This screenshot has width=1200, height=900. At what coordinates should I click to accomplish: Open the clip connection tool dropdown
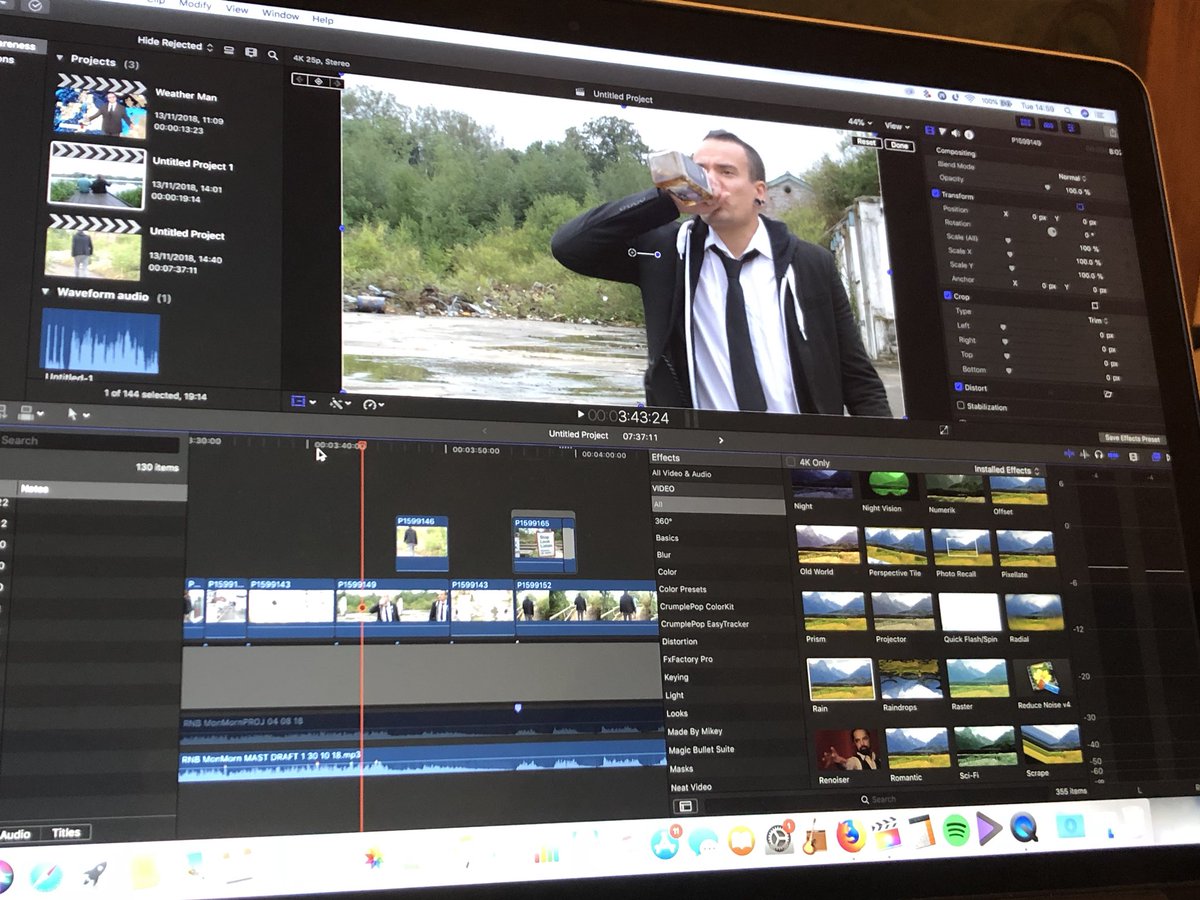32,413
